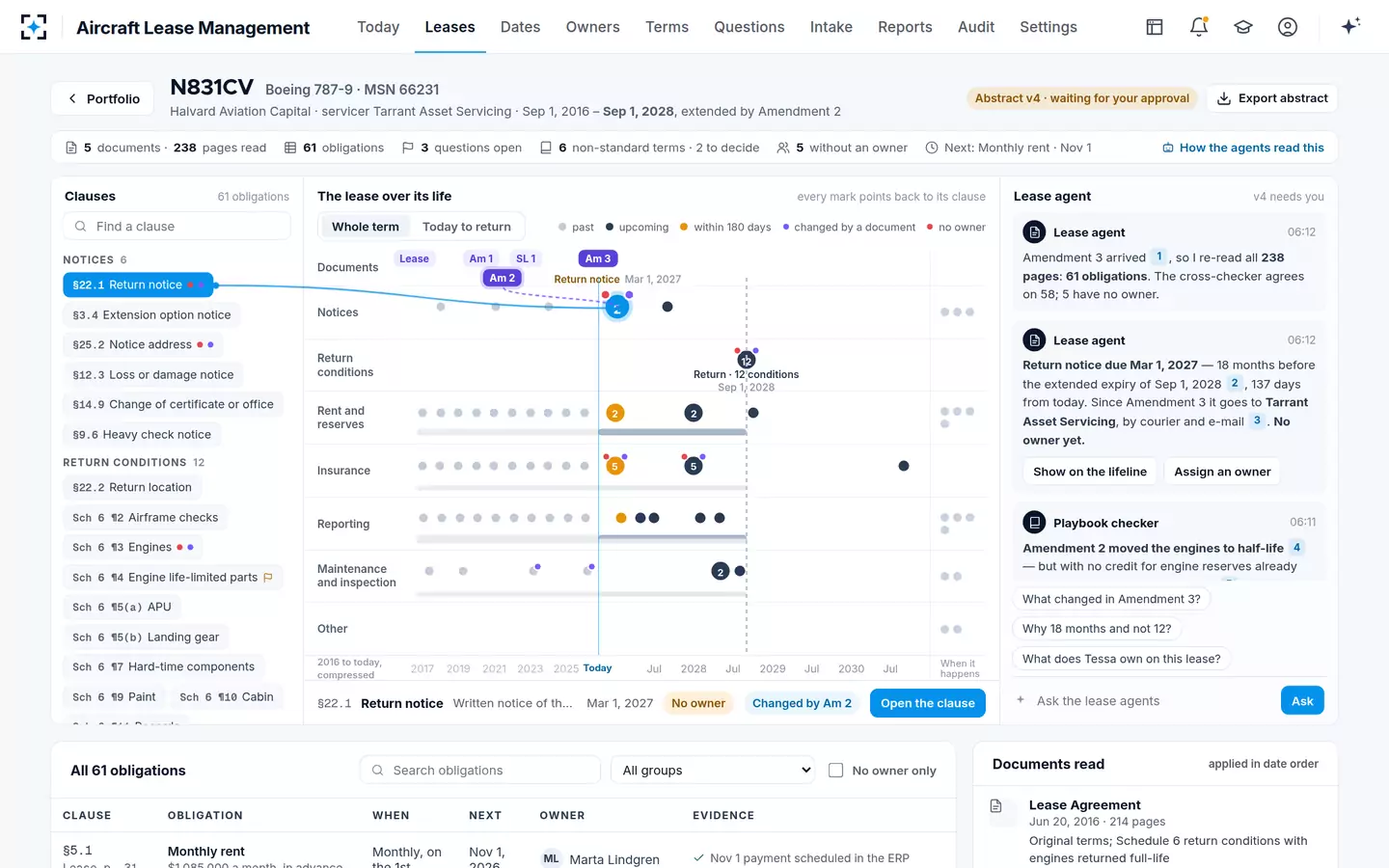Open the user profile icon
The image size is (1389, 868).
click(1288, 27)
